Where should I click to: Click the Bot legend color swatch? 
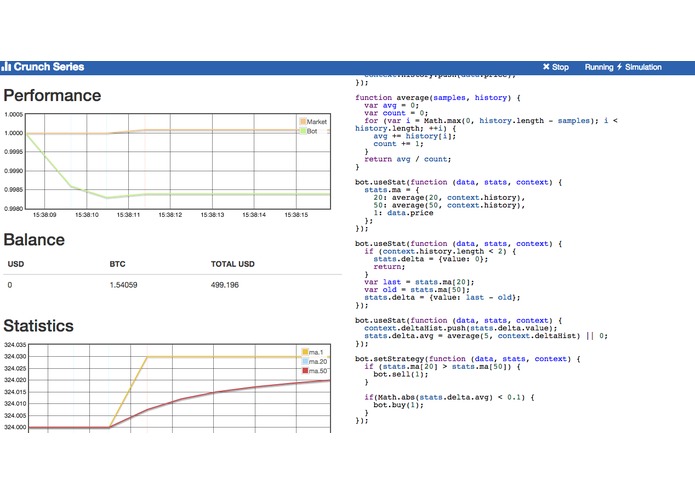coord(303,131)
